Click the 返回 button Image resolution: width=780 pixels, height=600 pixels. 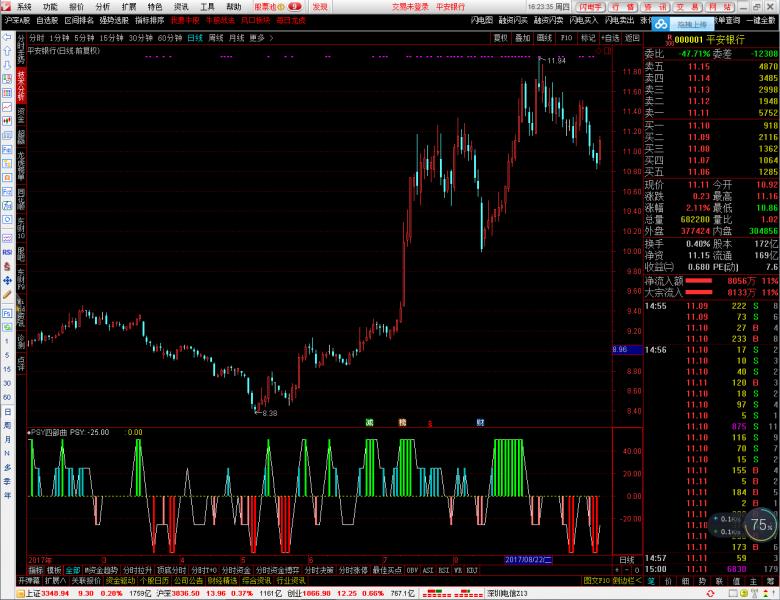pyautogui.click(x=632, y=38)
